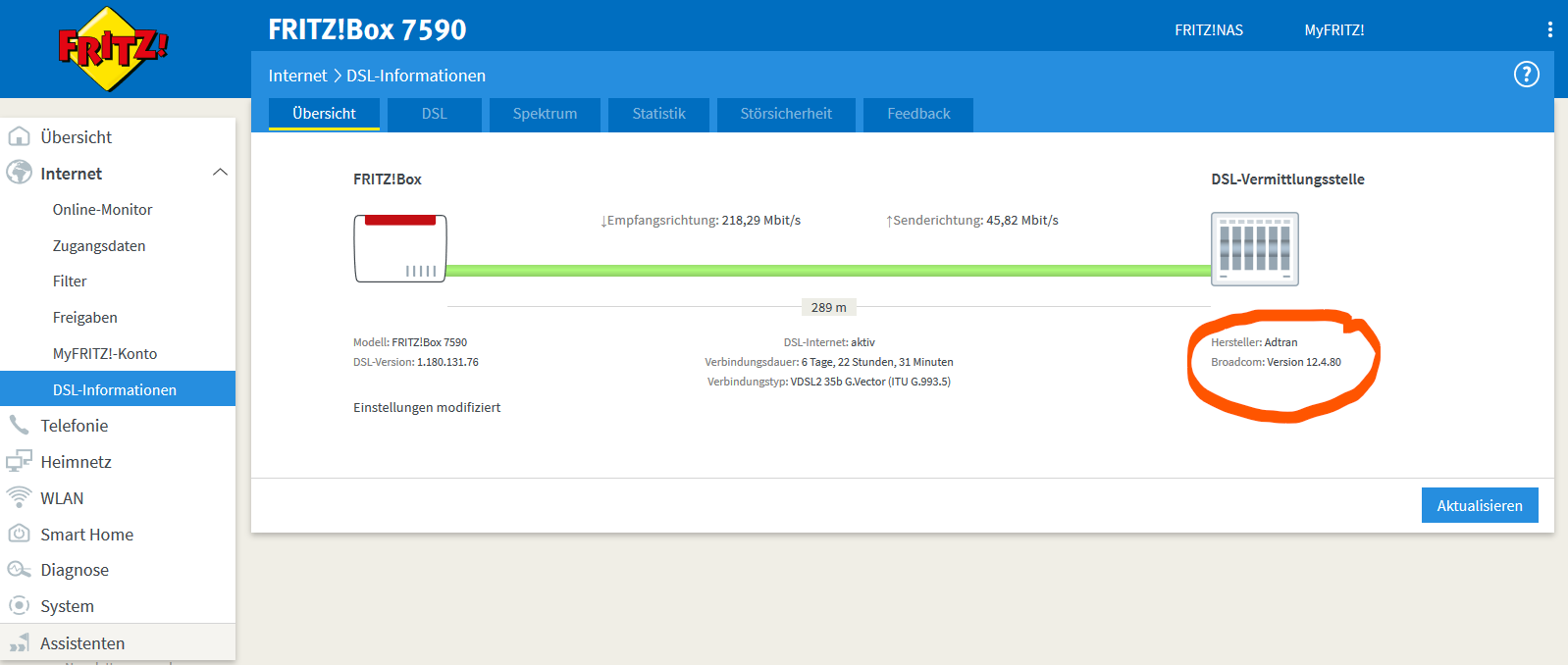Click the System gear icon
The height and width of the screenshot is (665, 1568).
coord(19,605)
